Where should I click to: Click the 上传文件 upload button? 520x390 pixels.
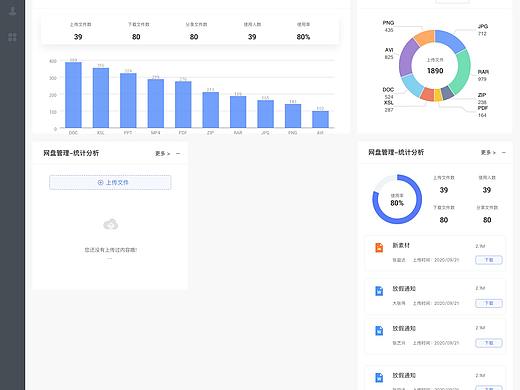pos(110,182)
